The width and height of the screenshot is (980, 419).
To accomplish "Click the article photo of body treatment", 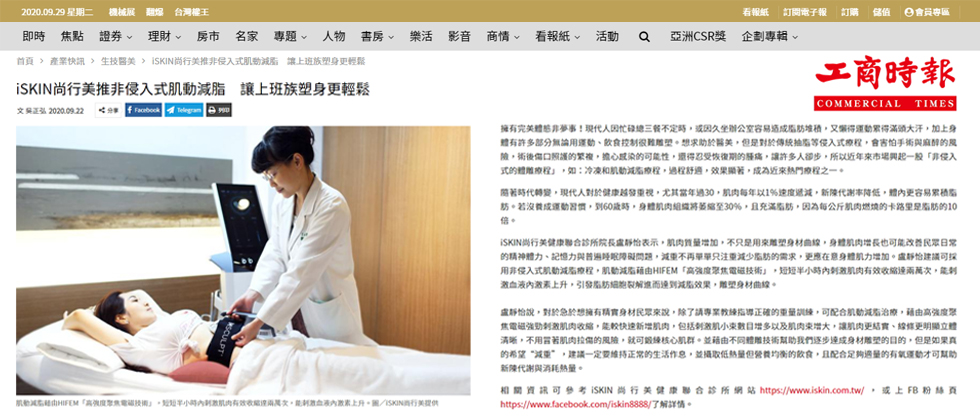I will tap(243, 260).
